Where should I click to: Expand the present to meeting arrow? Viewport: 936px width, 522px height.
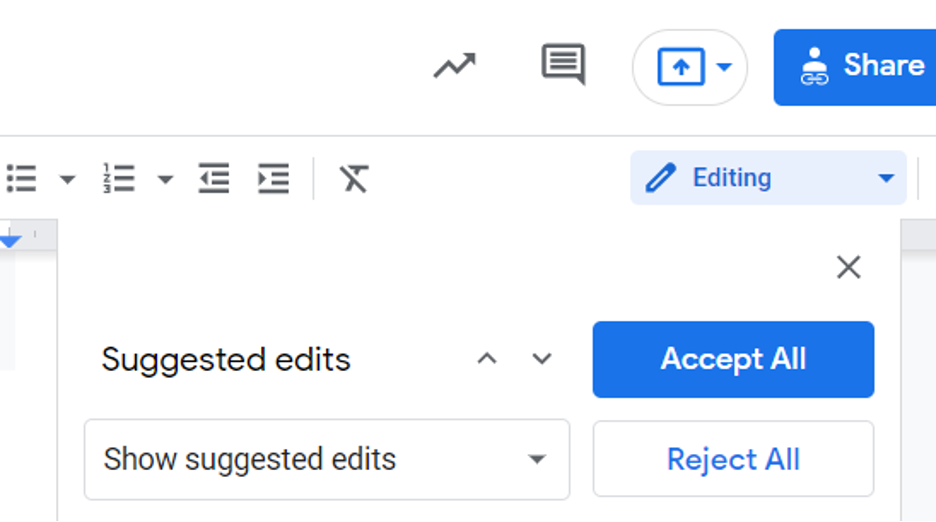724,67
